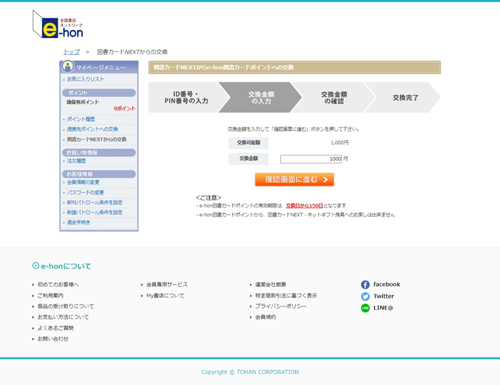
Task: Open 商品の受け取りについて footer link
Action: (66, 306)
